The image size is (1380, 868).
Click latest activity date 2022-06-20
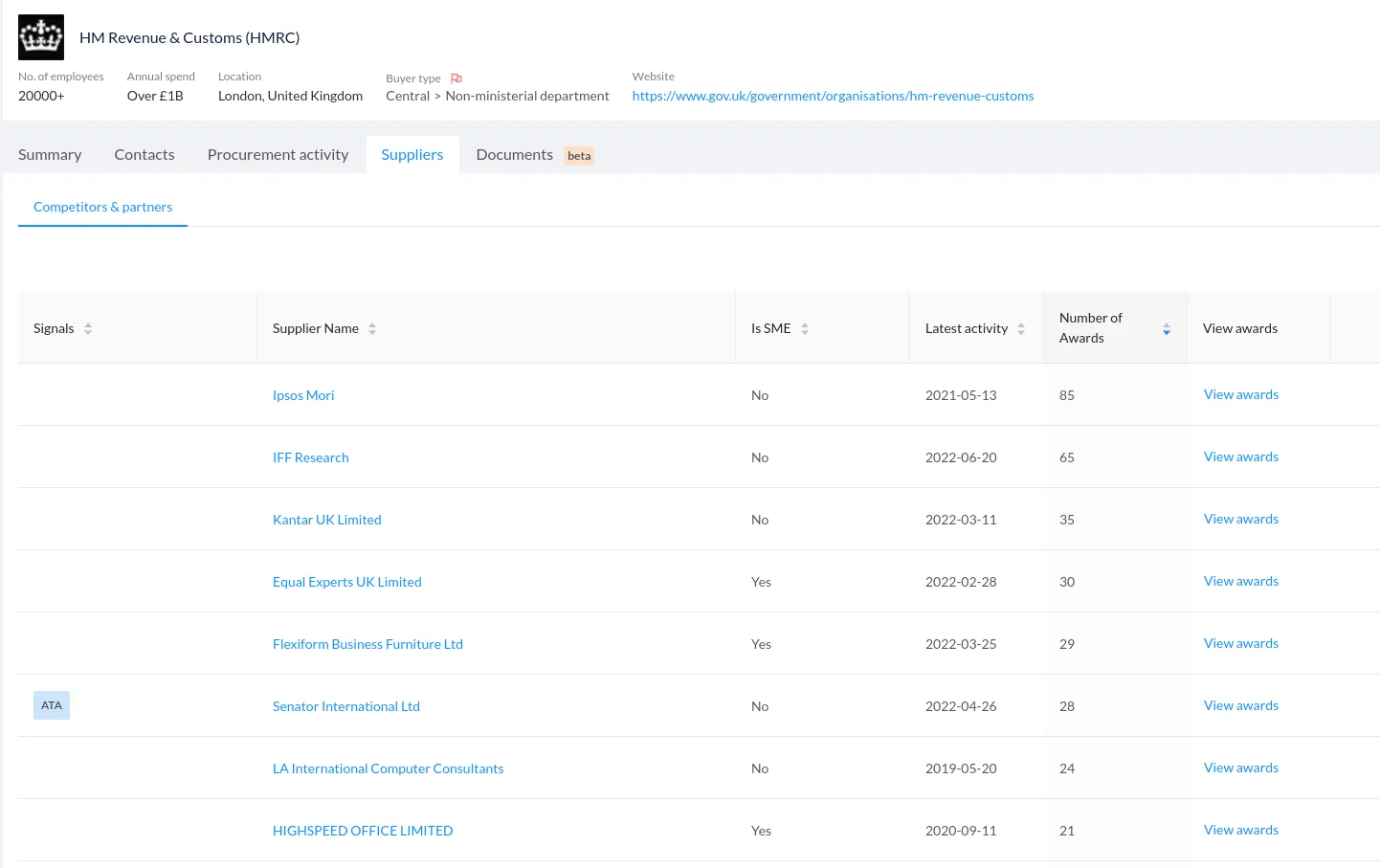[x=961, y=457]
